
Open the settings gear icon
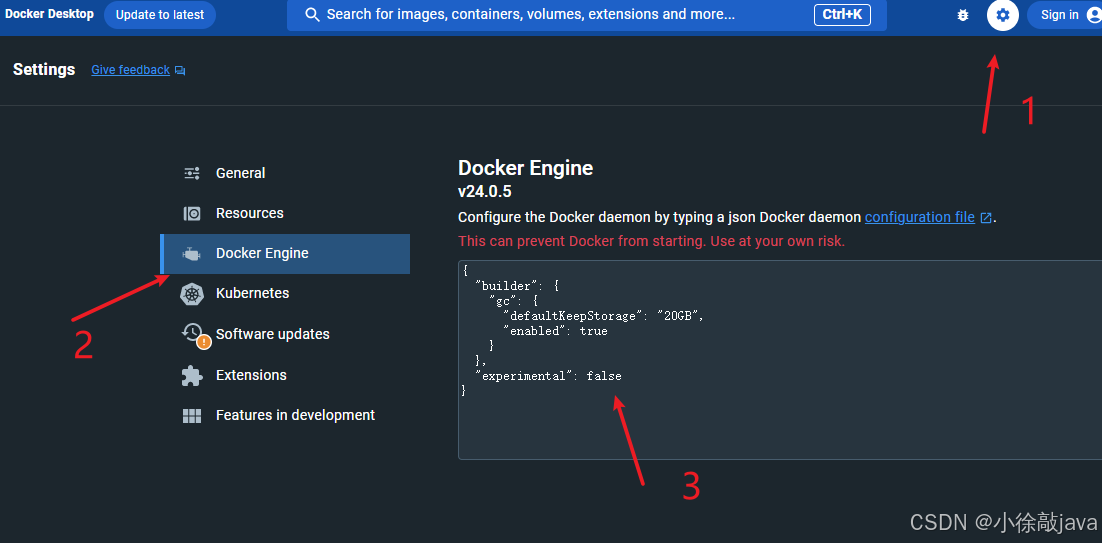[1003, 15]
